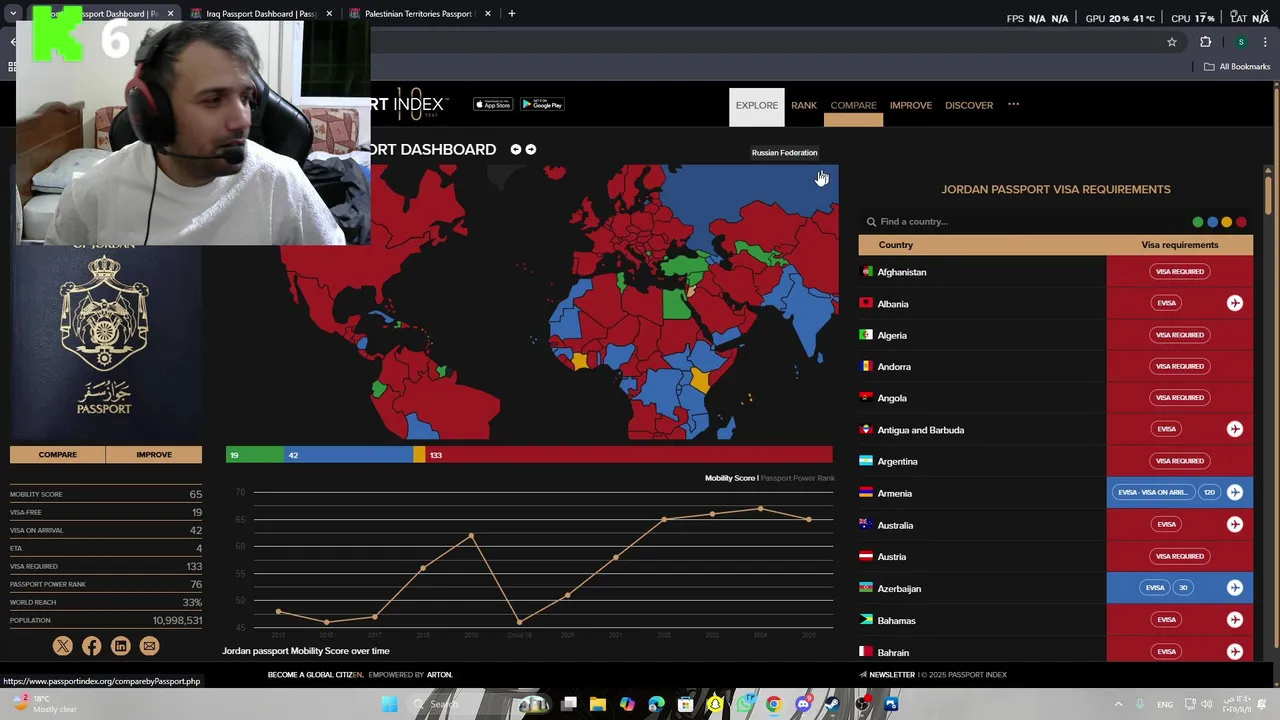Click red 133 visa-required bar segment
The width and height of the screenshot is (1280, 720).
(x=628, y=455)
